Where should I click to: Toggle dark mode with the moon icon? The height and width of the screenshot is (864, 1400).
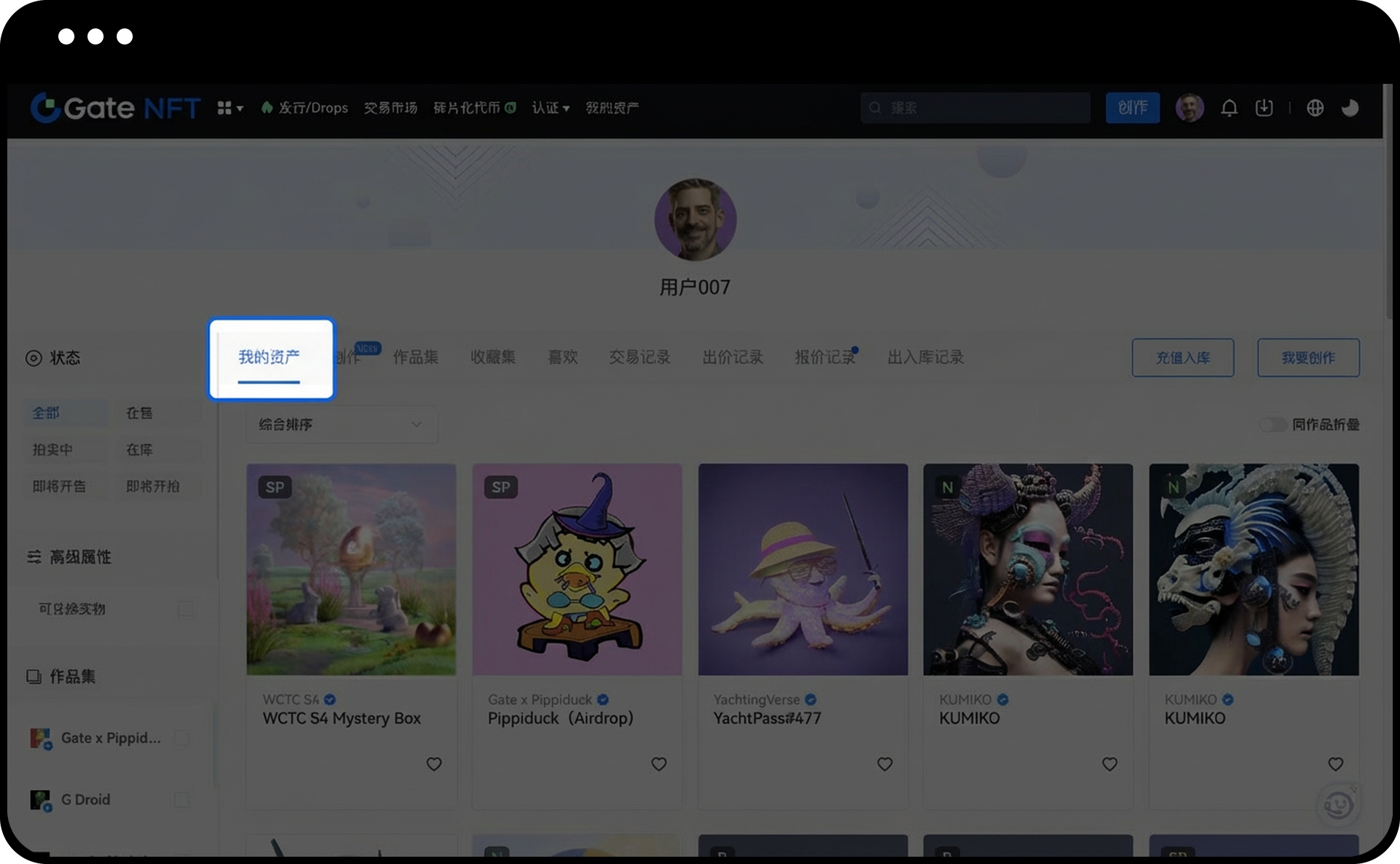point(1350,107)
